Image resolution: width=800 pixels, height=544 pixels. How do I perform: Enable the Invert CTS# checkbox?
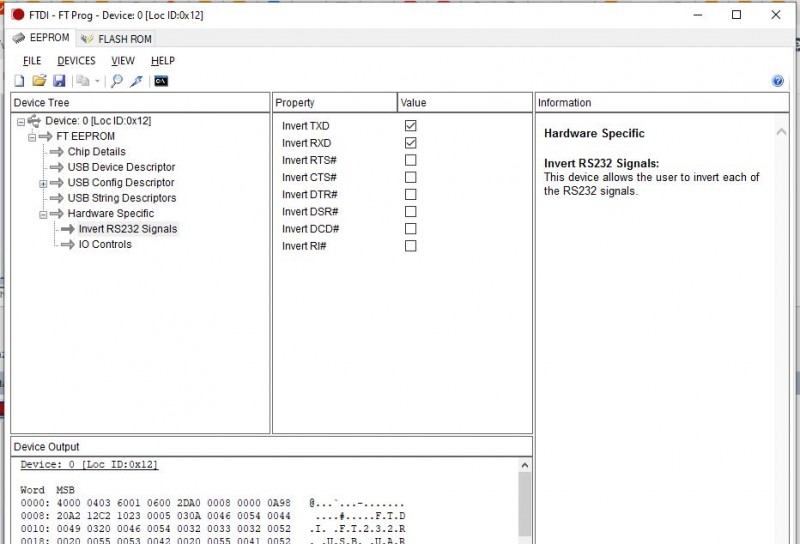click(411, 177)
